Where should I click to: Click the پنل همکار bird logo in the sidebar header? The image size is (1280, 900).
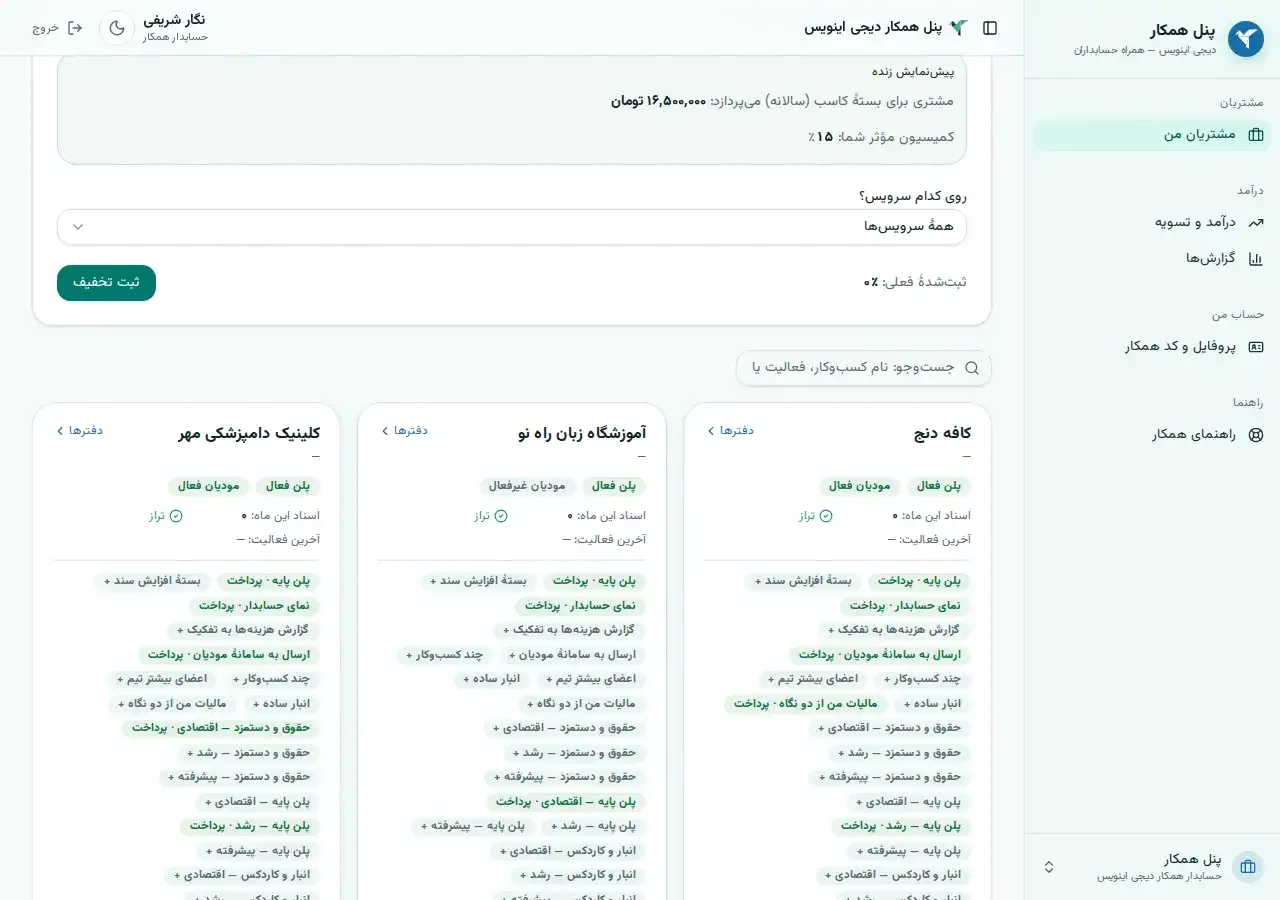(1245, 39)
